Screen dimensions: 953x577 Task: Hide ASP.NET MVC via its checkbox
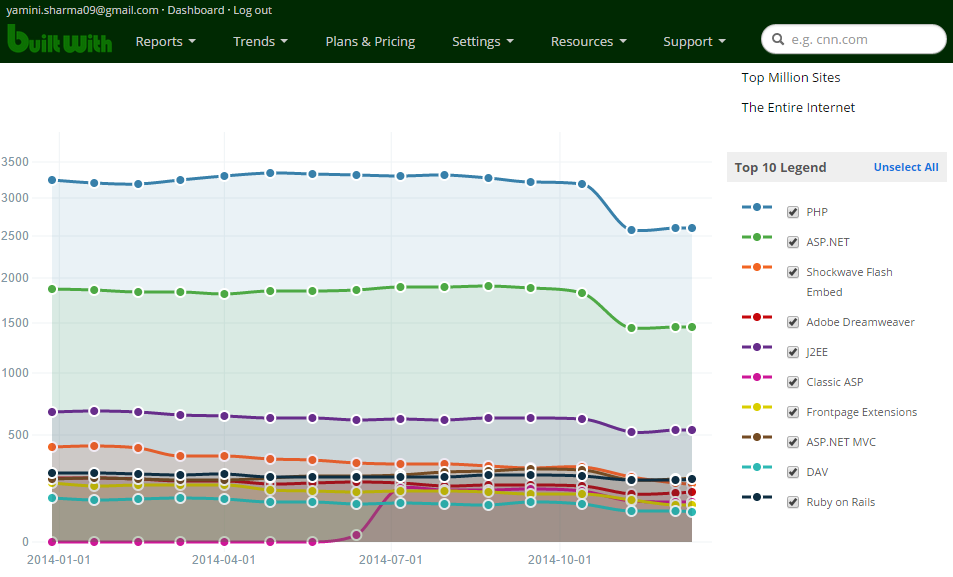click(793, 442)
